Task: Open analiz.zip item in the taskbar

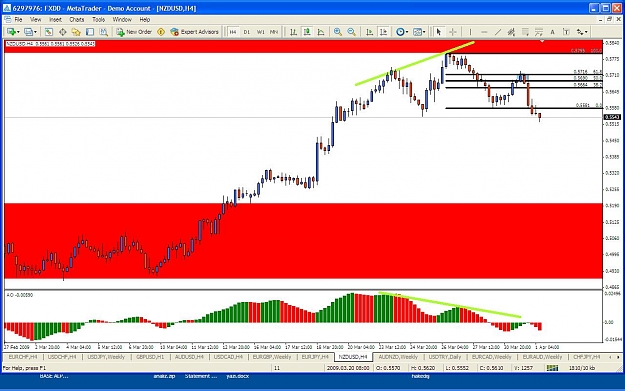Action: click(x=164, y=376)
